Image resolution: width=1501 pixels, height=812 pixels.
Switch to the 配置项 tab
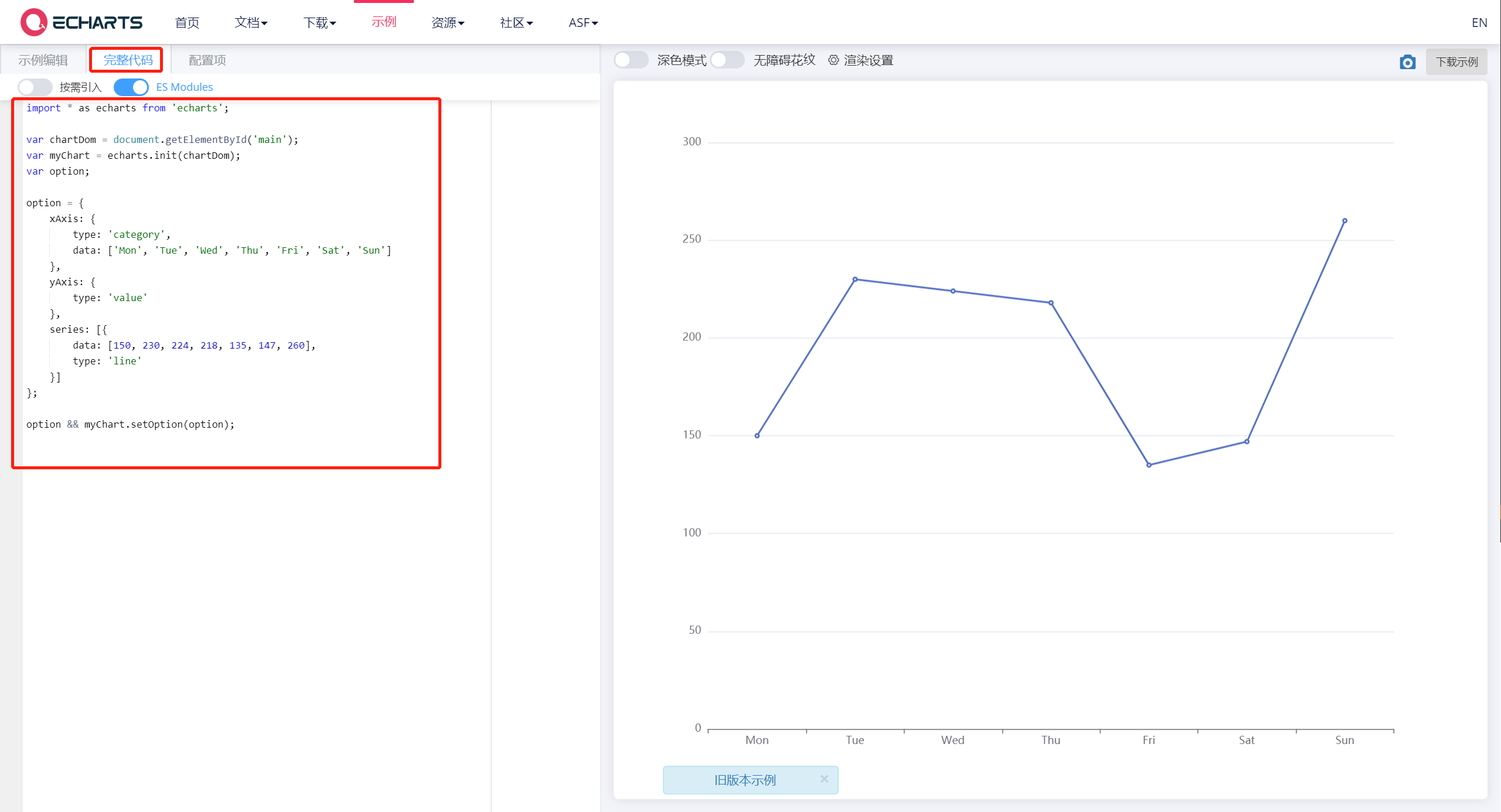[x=207, y=59]
